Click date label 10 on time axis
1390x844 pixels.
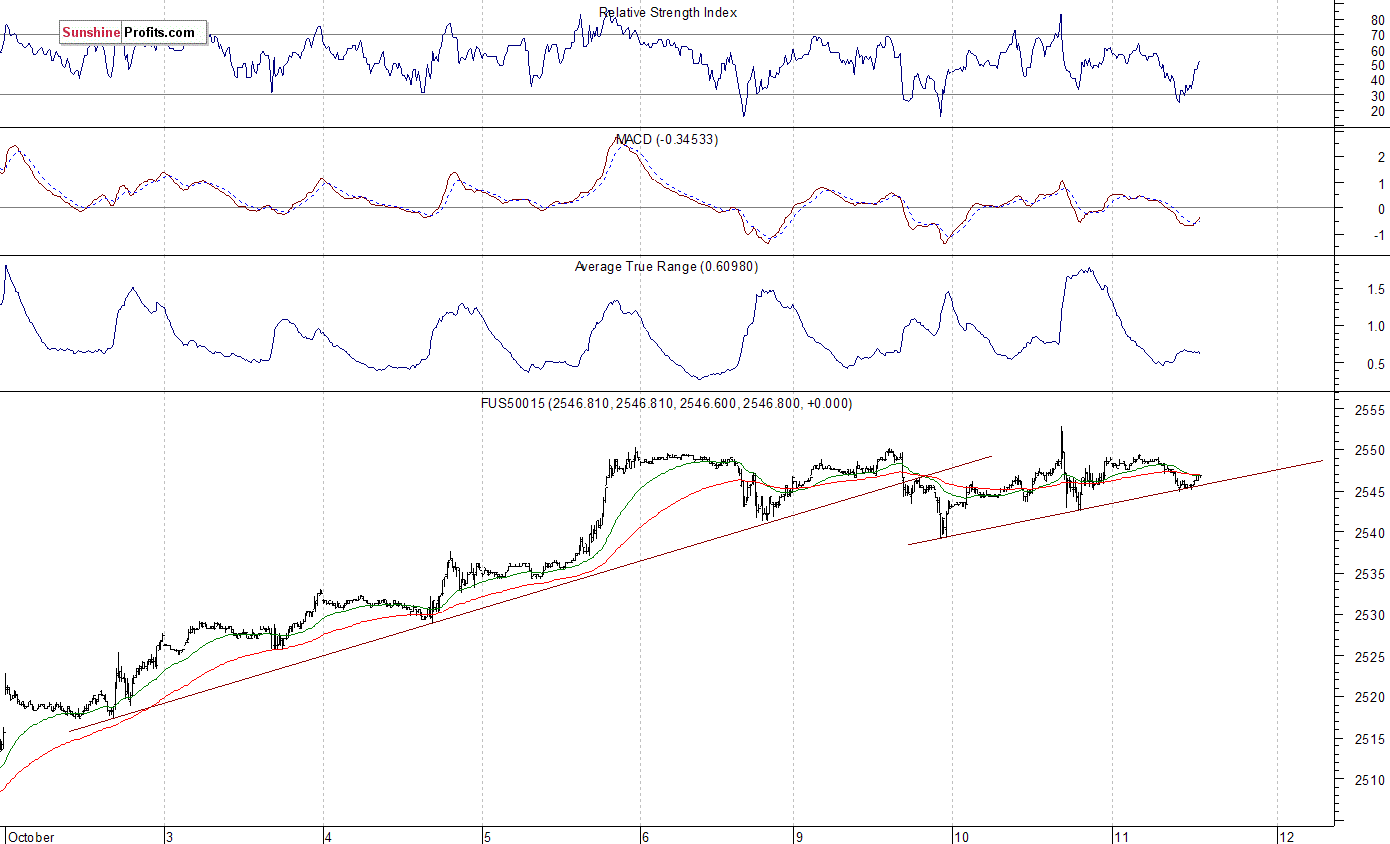tap(961, 836)
